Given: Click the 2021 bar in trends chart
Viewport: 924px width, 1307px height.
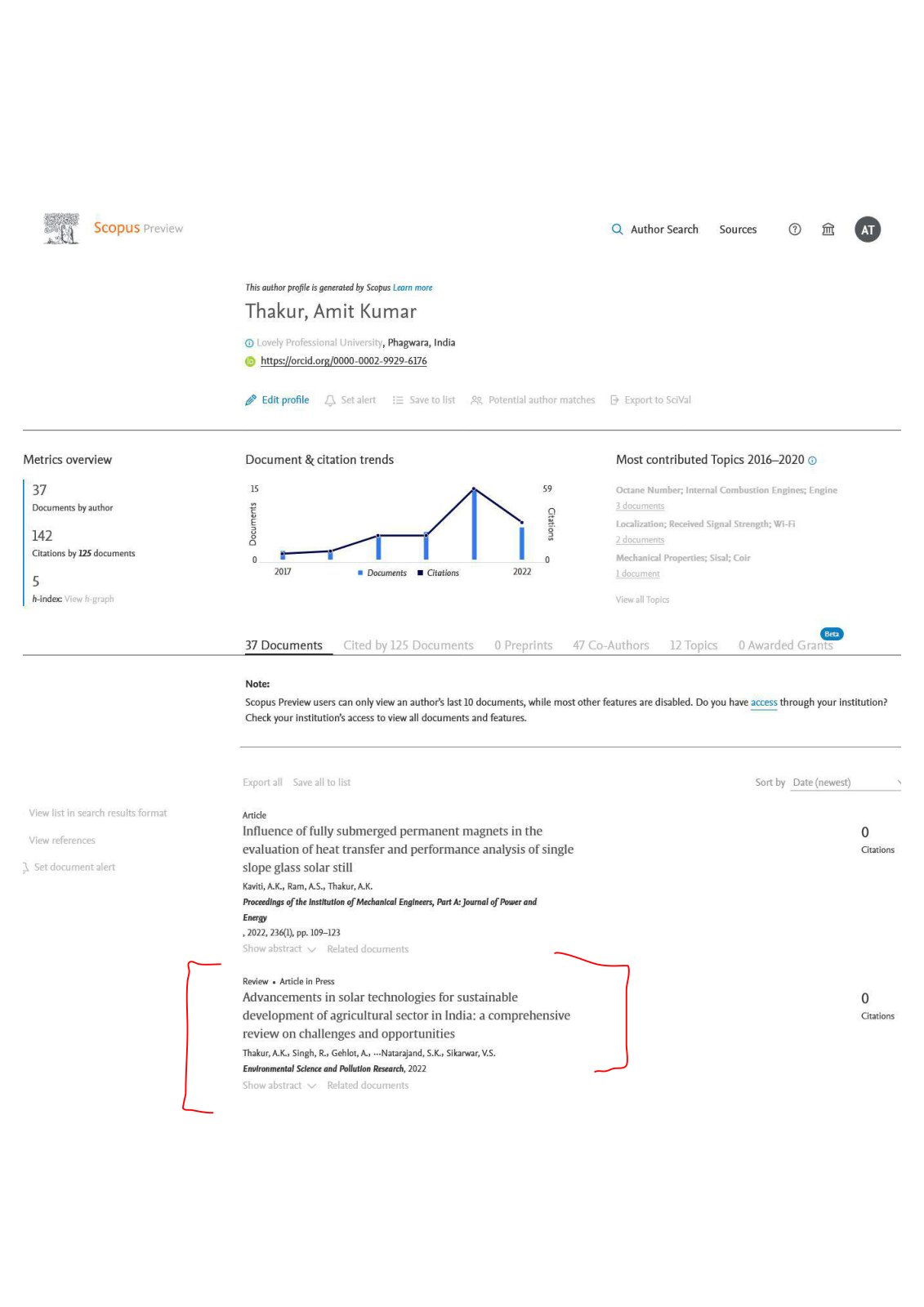Looking at the screenshot, I should pyautogui.click(x=474, y=524).
